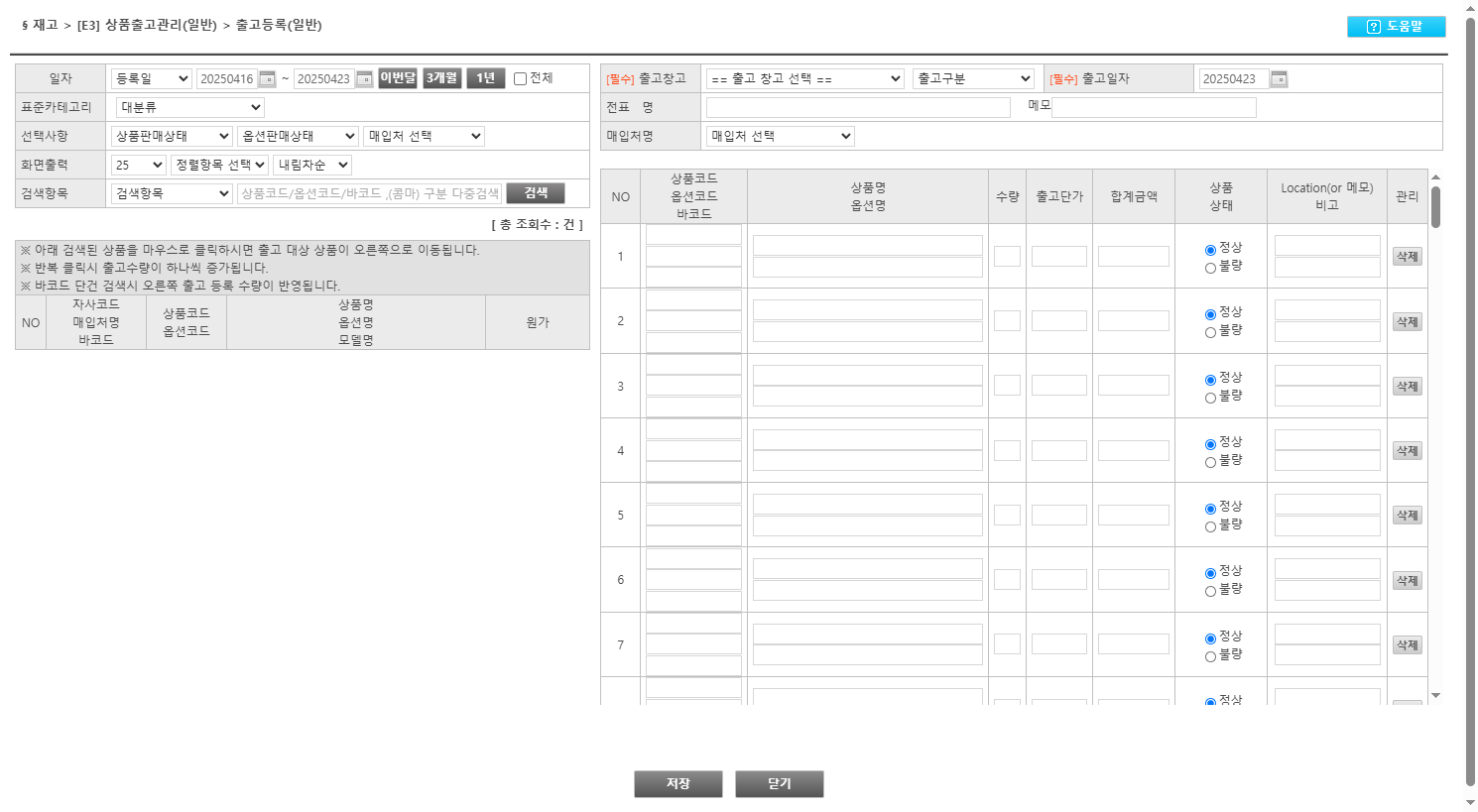
Task: Click the 검색 search button
Action: (536, 193)
